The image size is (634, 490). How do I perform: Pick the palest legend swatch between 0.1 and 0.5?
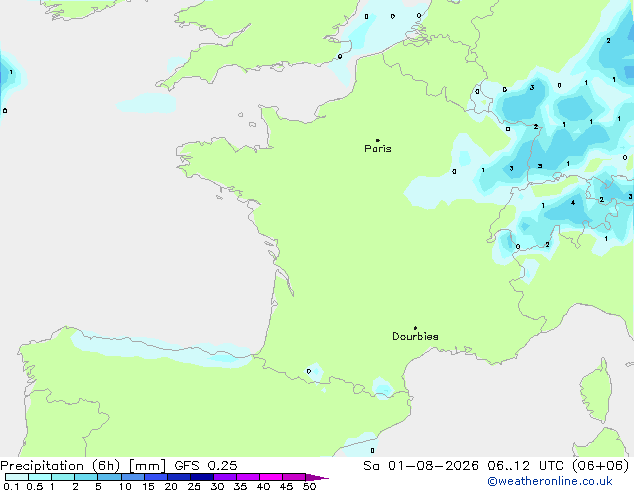[x=17, y=477]
